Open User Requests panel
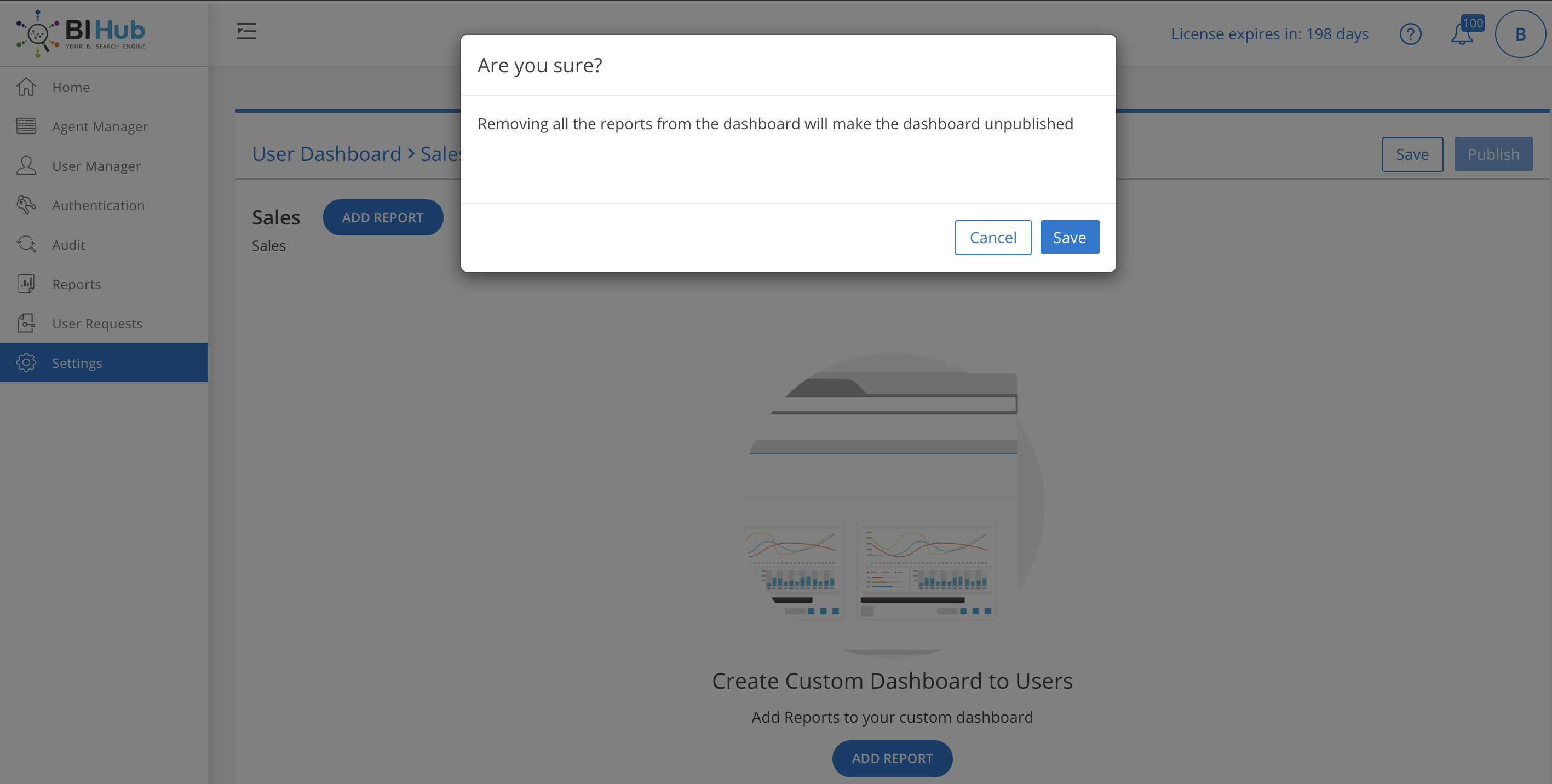 (x=97, y=322)
